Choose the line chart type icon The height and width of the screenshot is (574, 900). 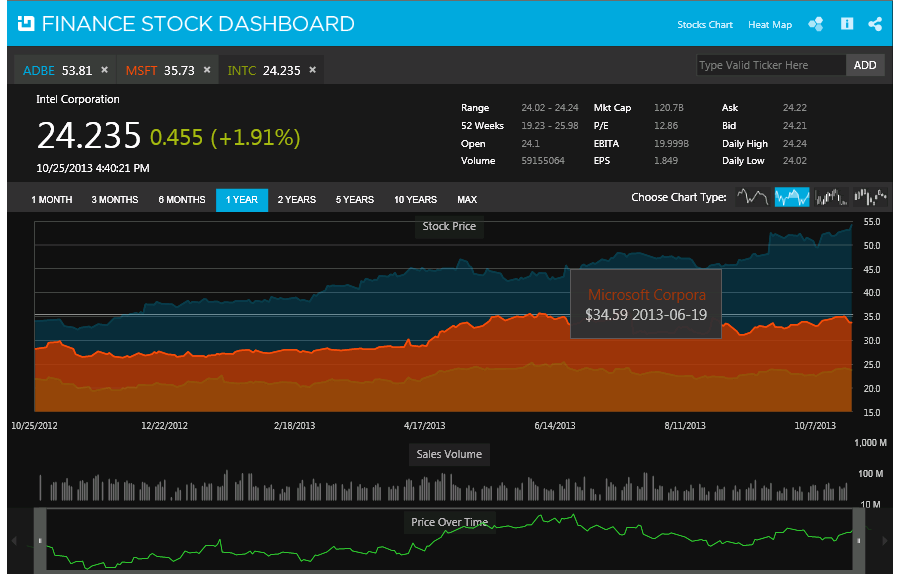[x=752, y=197]
